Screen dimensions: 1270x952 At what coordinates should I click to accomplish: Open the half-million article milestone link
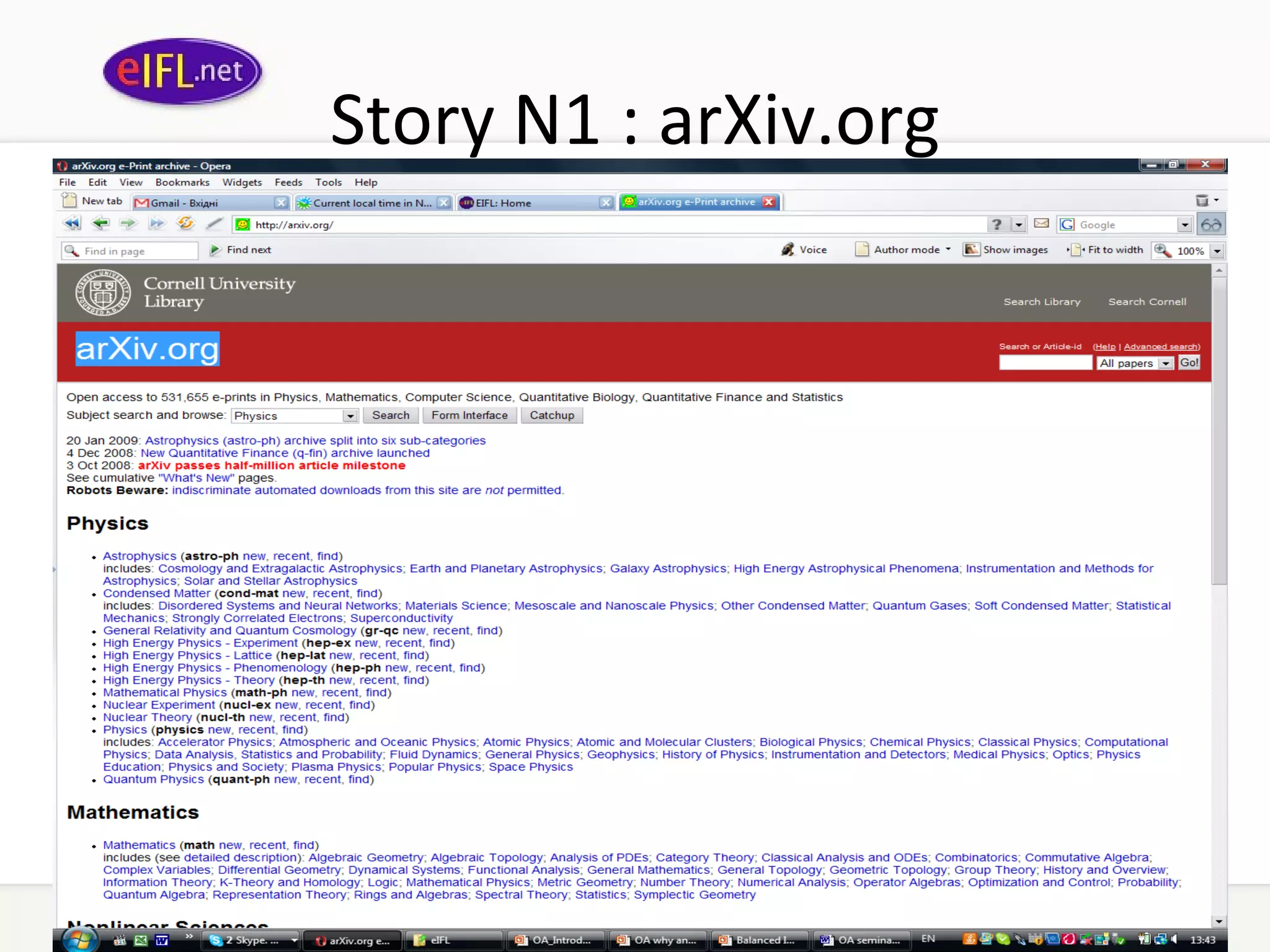coord(272,465)
